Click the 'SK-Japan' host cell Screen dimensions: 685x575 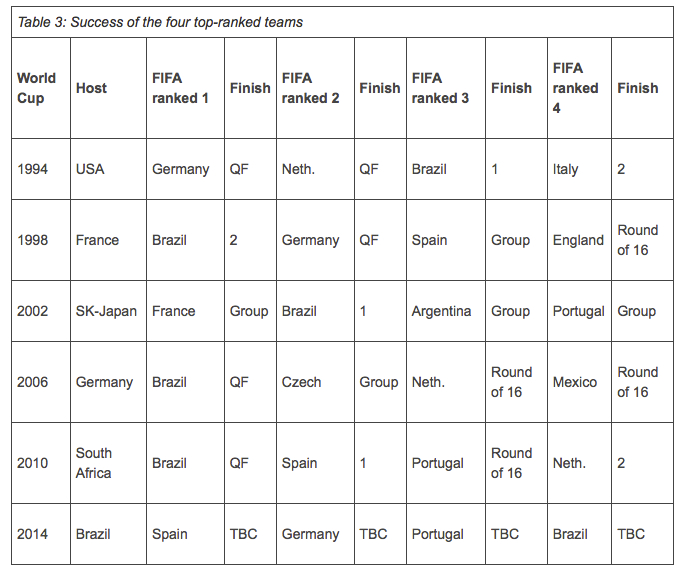point(108,311)
